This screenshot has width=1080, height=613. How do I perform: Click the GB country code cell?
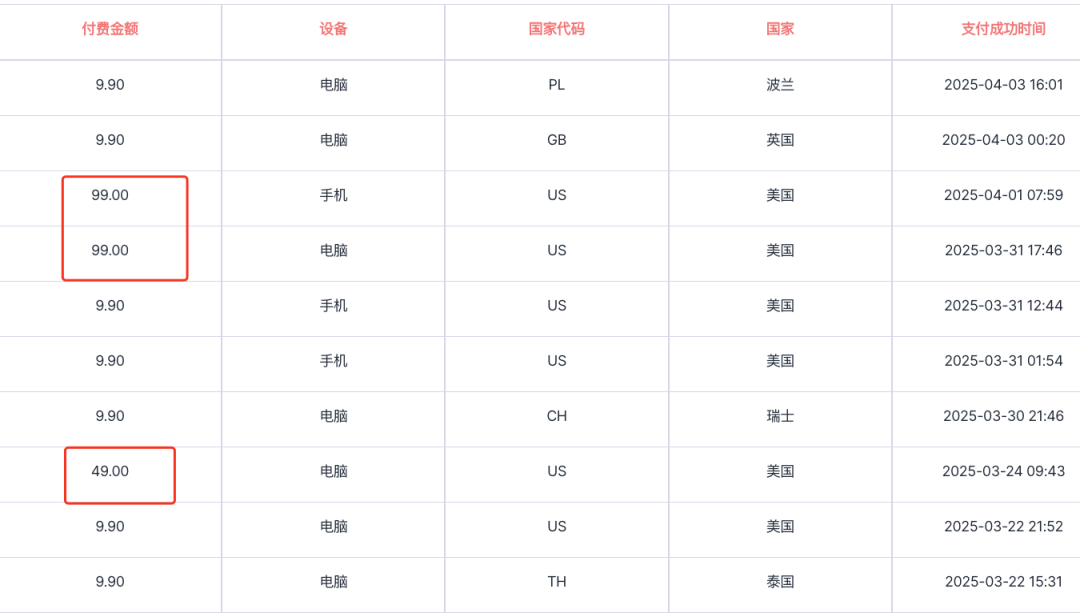pyautogui.click(x=557, y=140)
